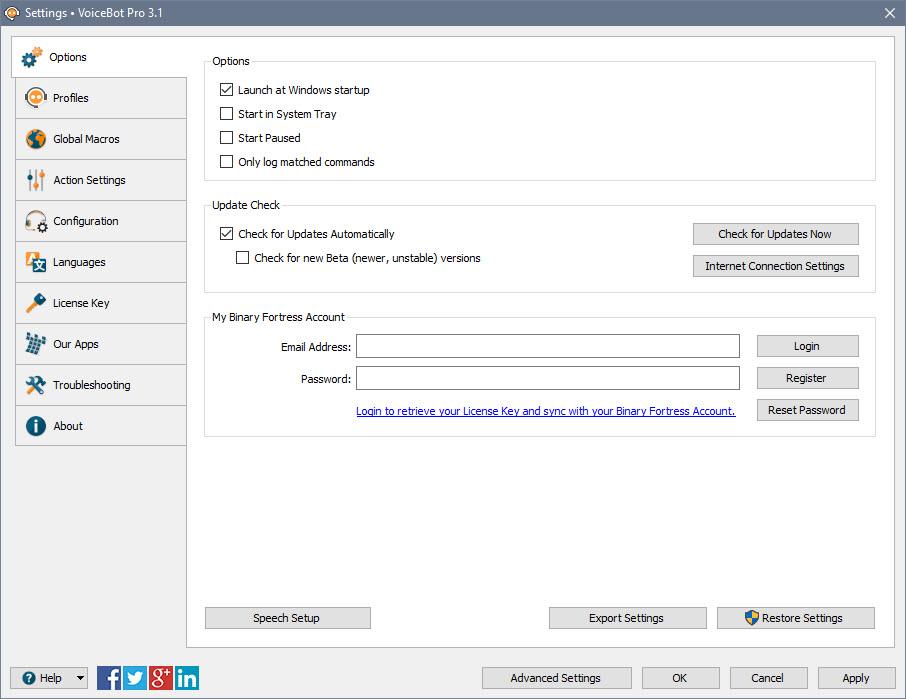Open Internet Connection Settings
Screen dimensions: 906x699
pos(775,266)
